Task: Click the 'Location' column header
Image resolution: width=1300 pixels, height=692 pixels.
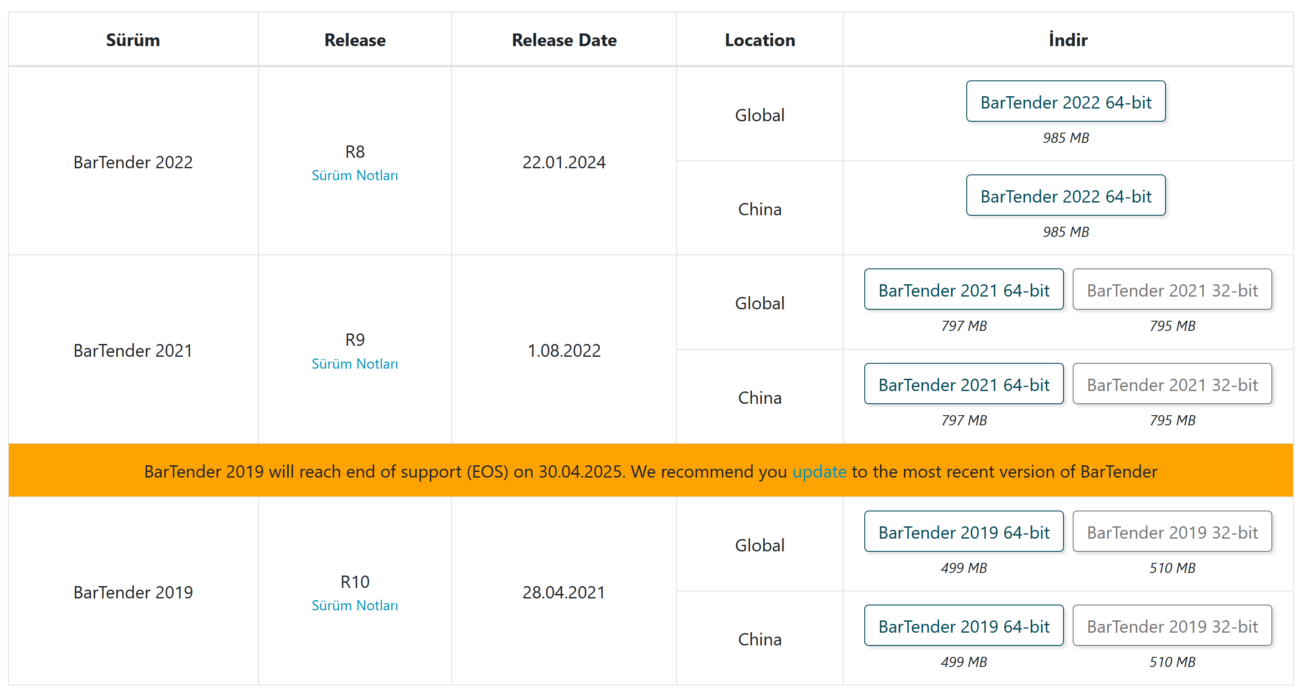Action: pyautogui.click(x=760, y=40)
